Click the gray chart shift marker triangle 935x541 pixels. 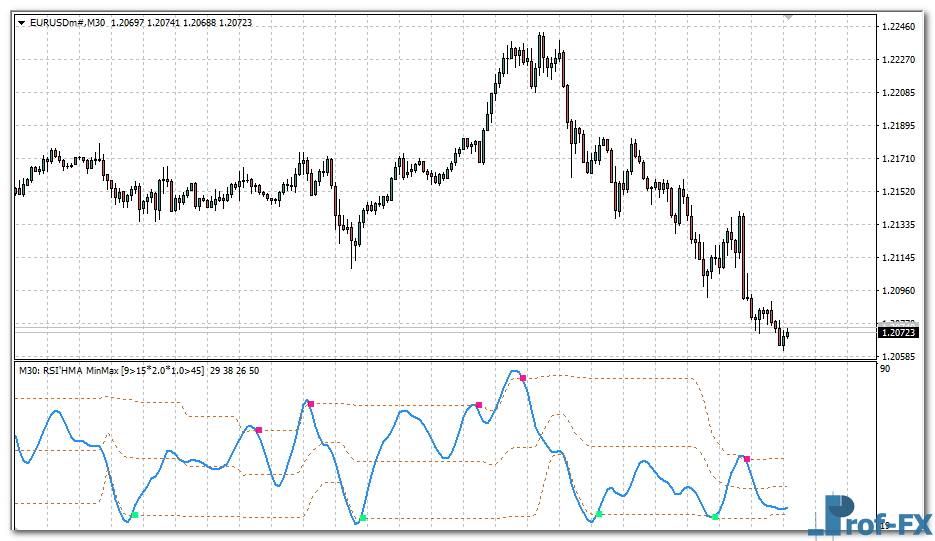coord(789,18)
